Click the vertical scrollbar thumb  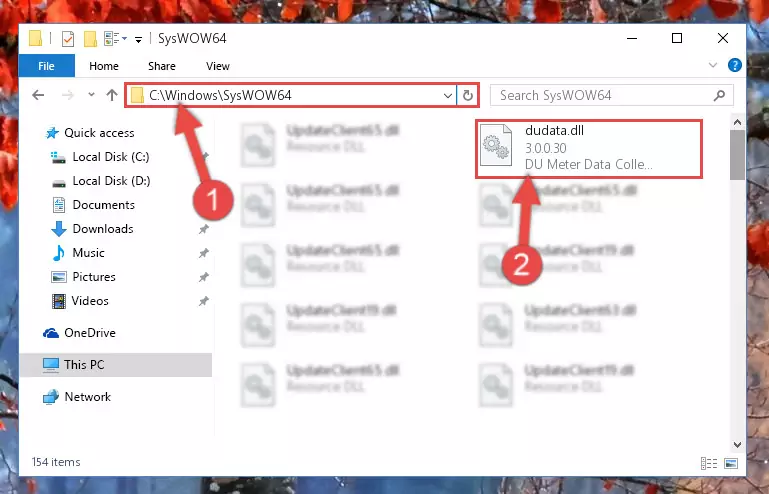tap(737, 155)
